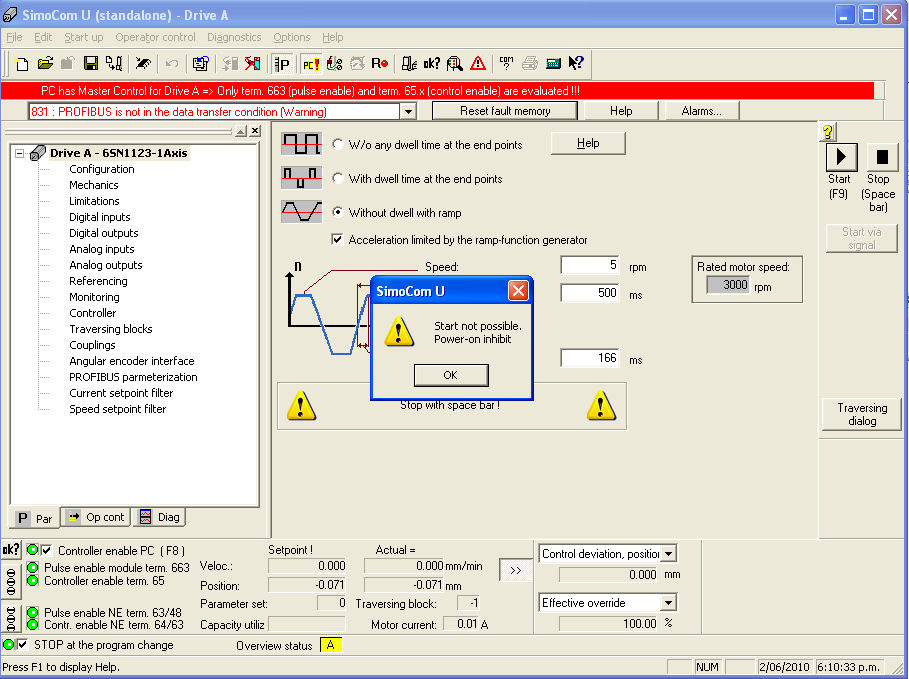Click the blue computer toolbar icon right of undo
The height and width of the screenshot is (679, 909).
click(201, 63)
